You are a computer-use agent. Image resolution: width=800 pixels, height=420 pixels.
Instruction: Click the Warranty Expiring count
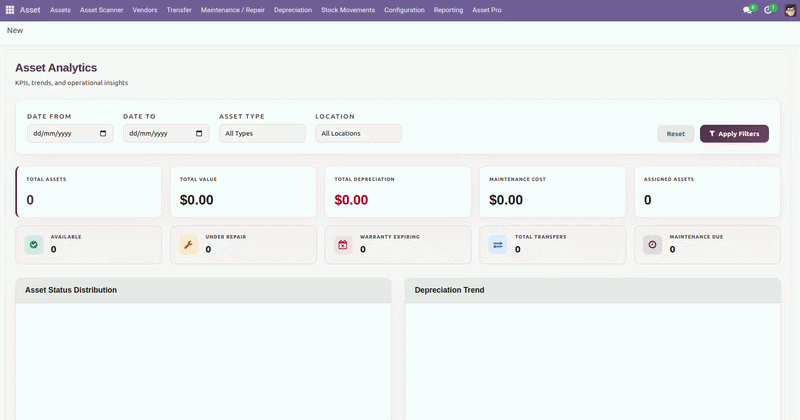[x=363, y=250]
